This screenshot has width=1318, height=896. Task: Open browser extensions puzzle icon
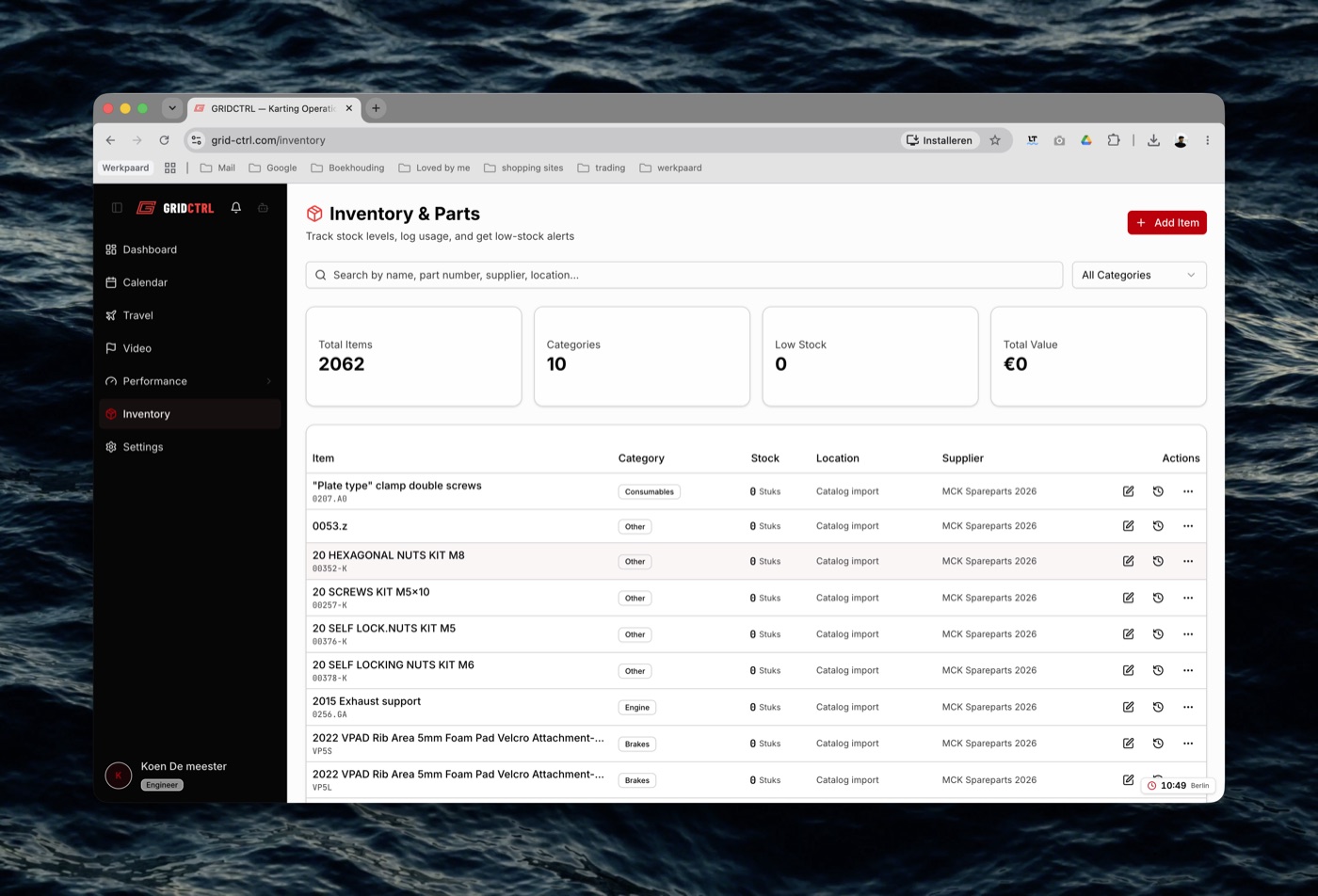(1114, 140)
